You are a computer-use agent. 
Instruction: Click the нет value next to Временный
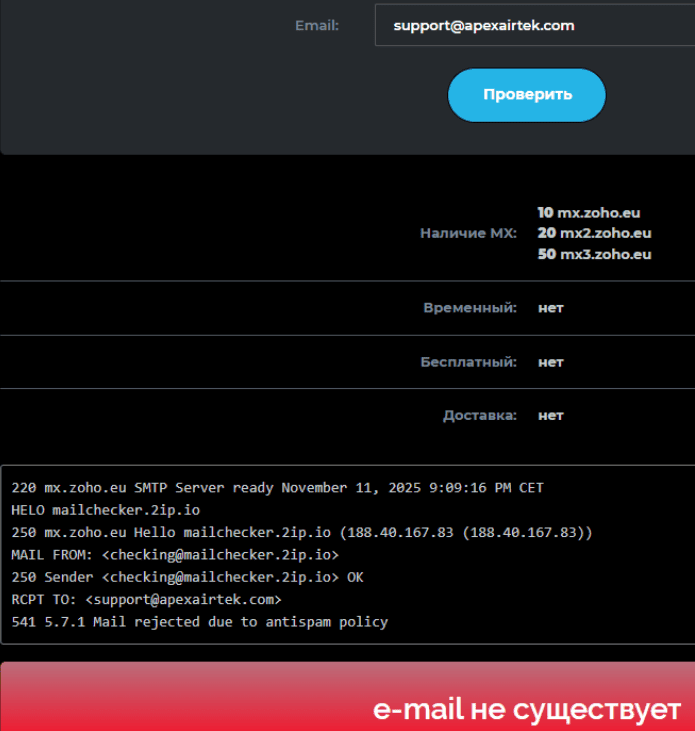coord(551,308)
